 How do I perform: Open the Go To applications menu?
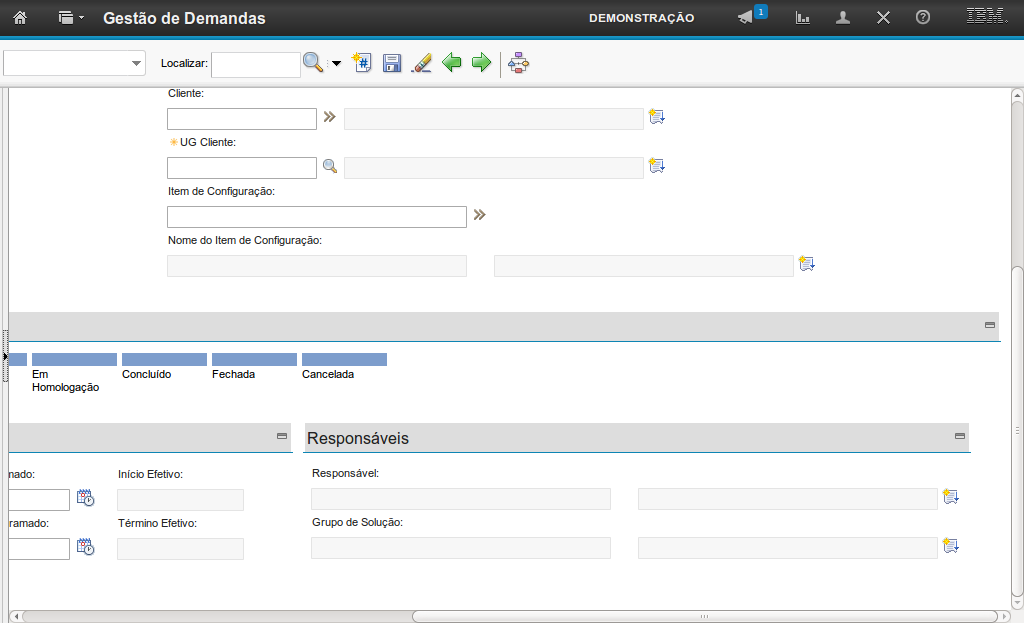click(x=70, y=18)
